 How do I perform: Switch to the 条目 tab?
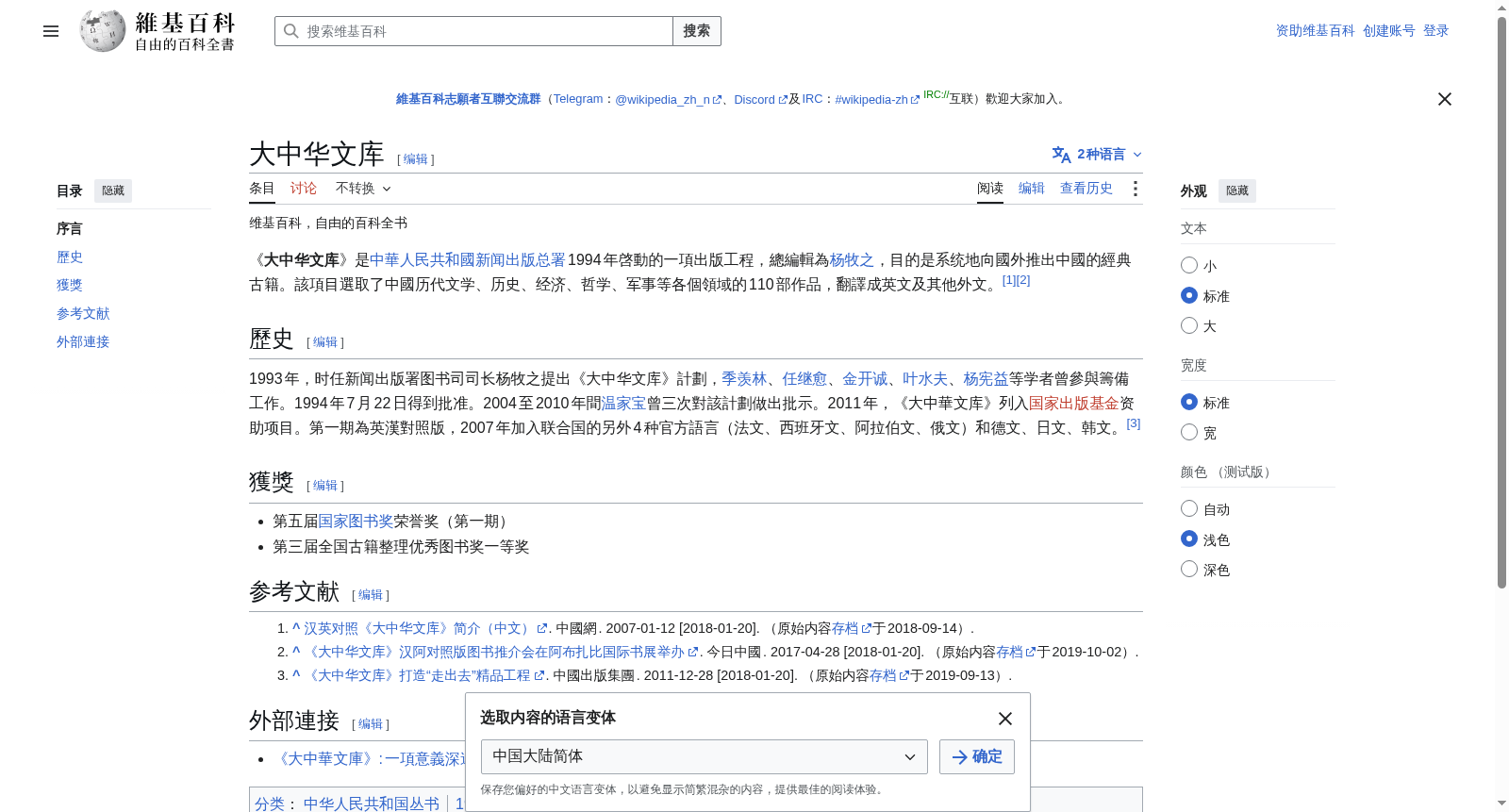click(262, 189)
